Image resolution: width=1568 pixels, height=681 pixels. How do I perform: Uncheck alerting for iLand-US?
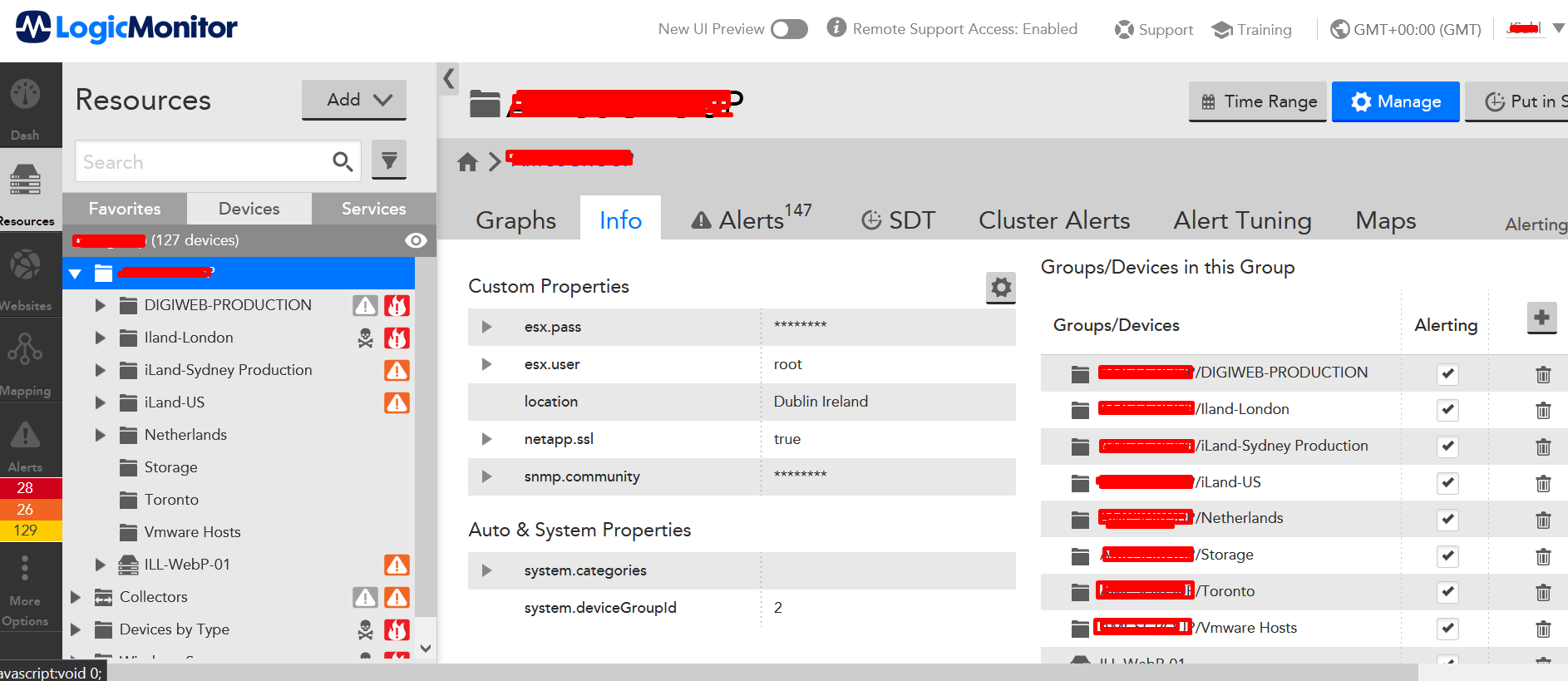[1447, 483]
